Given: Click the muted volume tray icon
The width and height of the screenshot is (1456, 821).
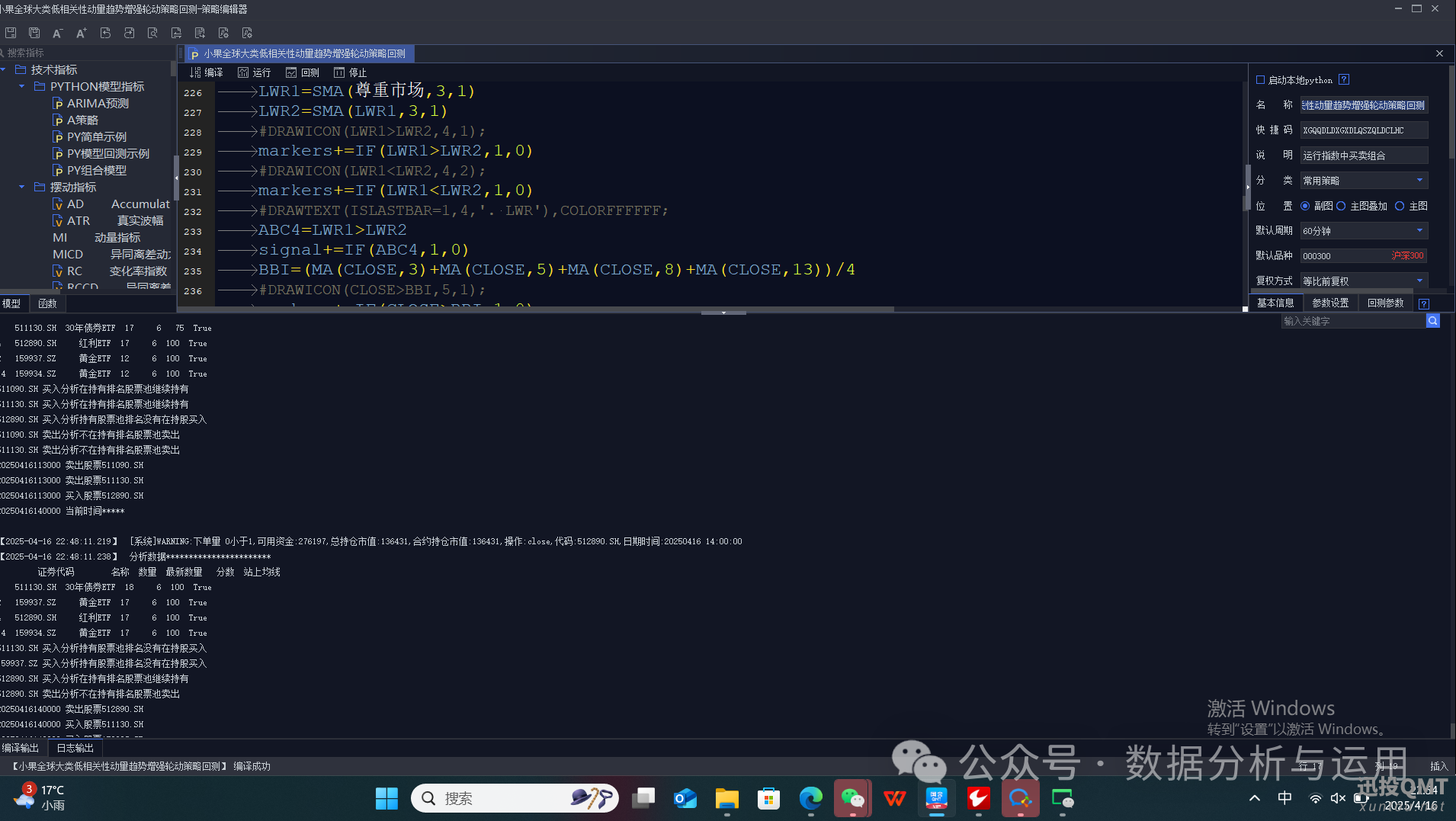Looking at the screenshot, I should [1338, 798].
